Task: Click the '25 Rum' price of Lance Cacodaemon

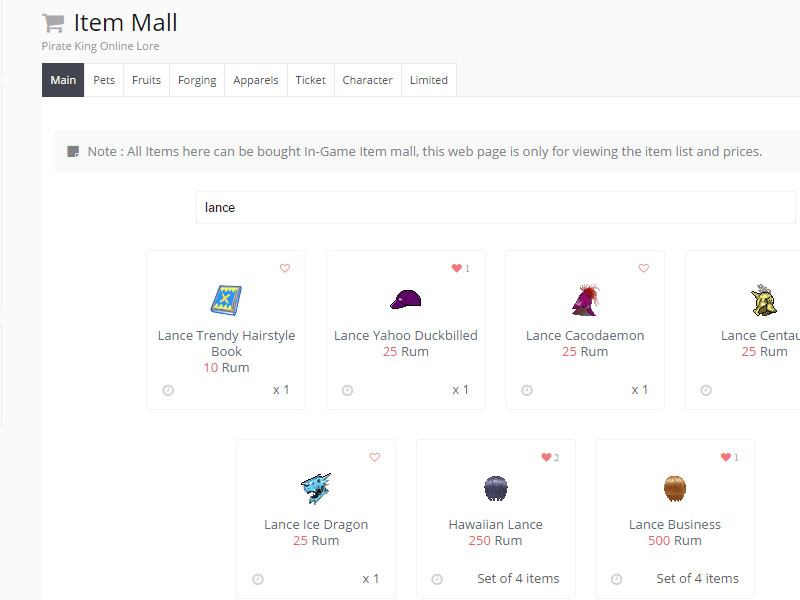Action: (x=585, y=352)
